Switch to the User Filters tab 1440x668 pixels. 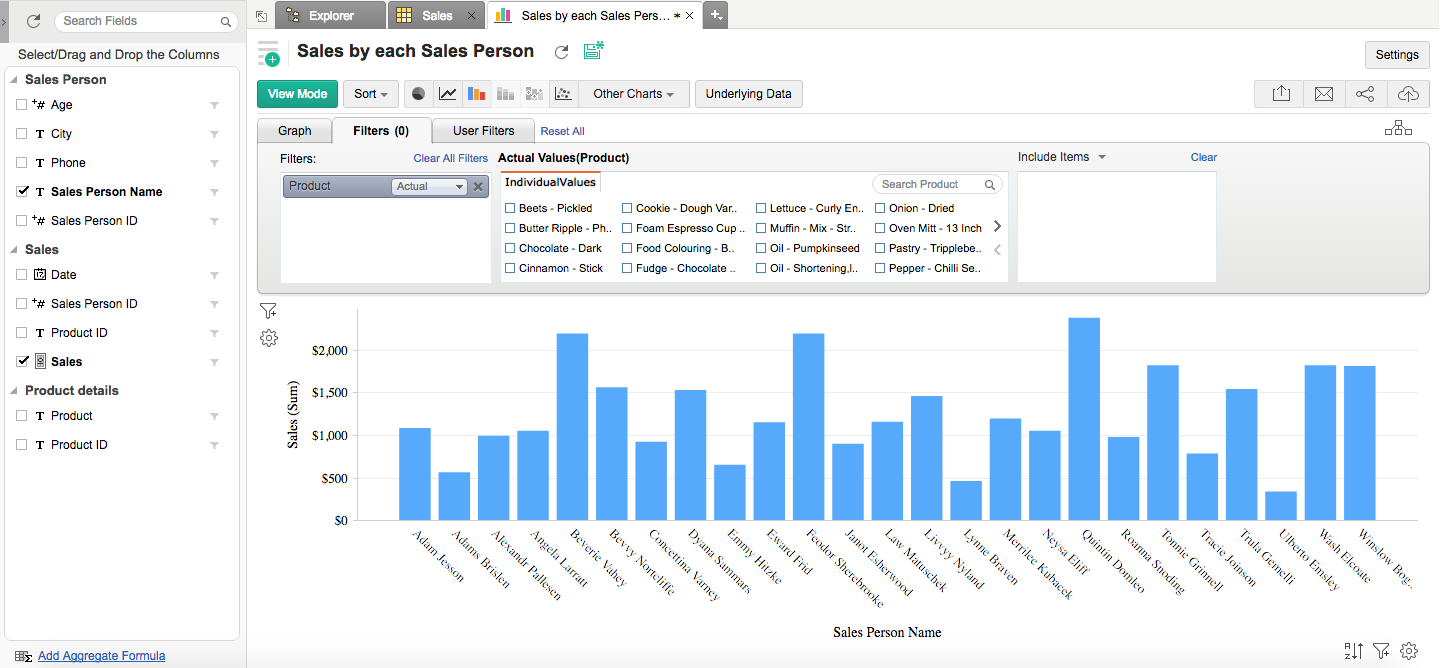click(x=483, y=130)
